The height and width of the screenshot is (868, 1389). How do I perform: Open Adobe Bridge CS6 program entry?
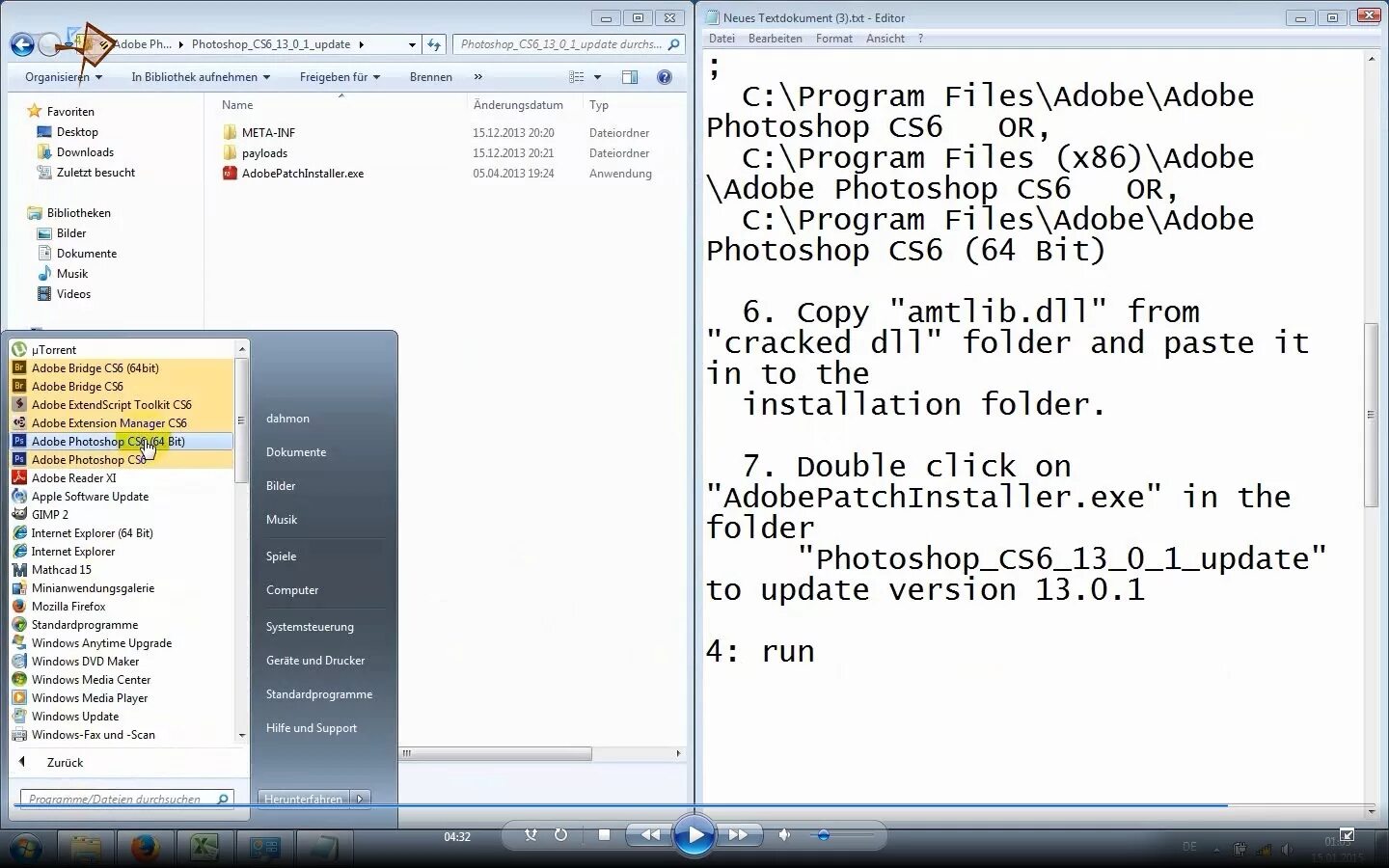tap(122, 387)
